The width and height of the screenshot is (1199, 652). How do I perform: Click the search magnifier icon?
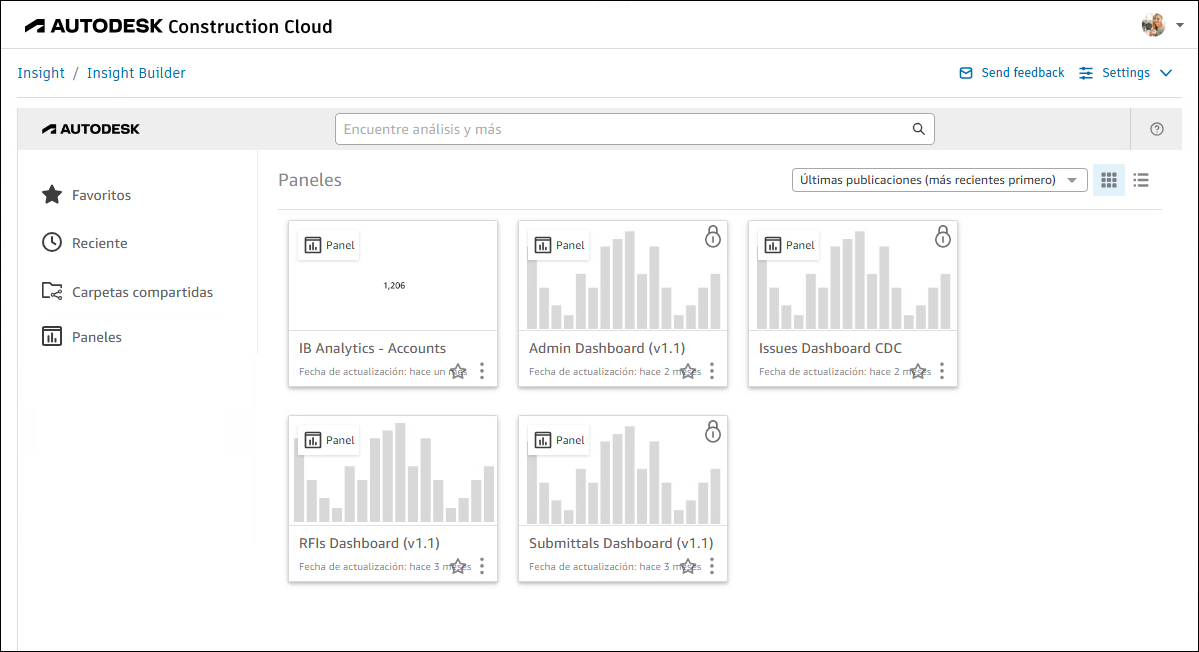[918, 129]
